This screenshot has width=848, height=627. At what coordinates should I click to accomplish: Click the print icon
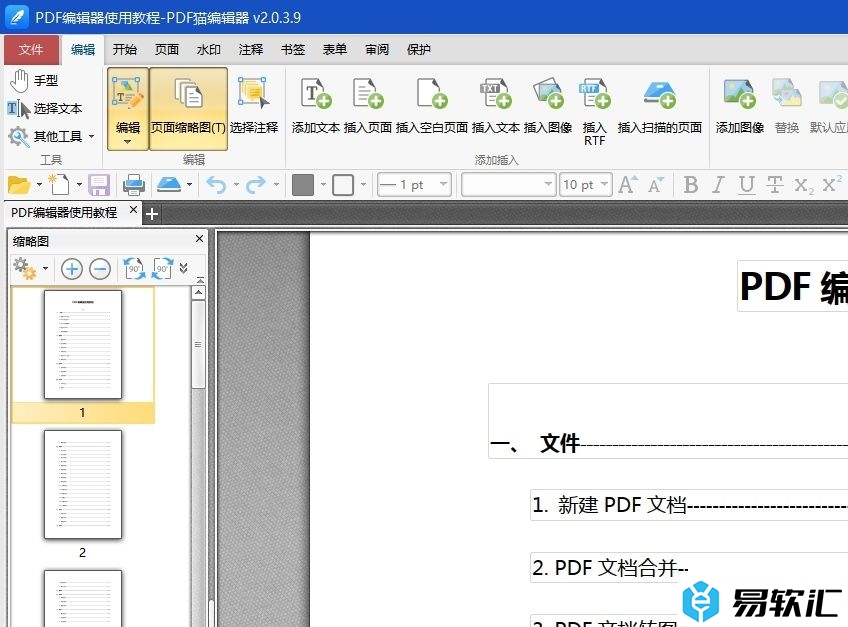tap(134, 185)
